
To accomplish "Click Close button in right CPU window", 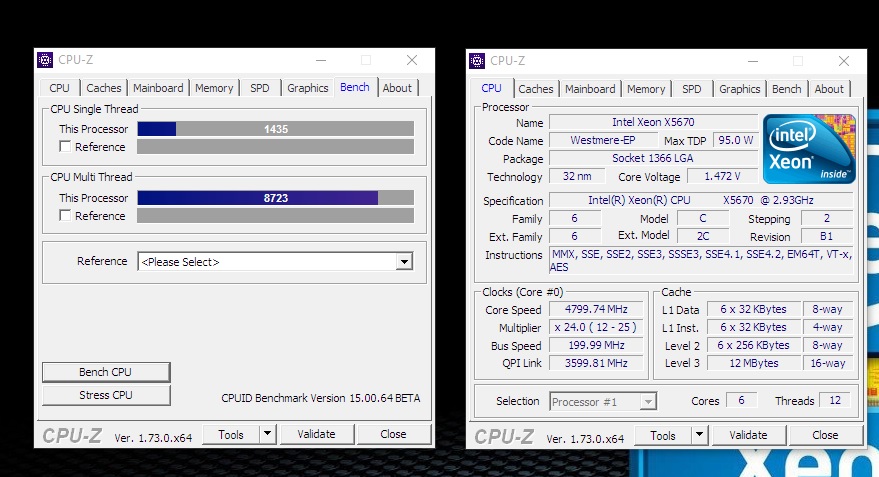I will pyautogui.click(x=825, y=436).
